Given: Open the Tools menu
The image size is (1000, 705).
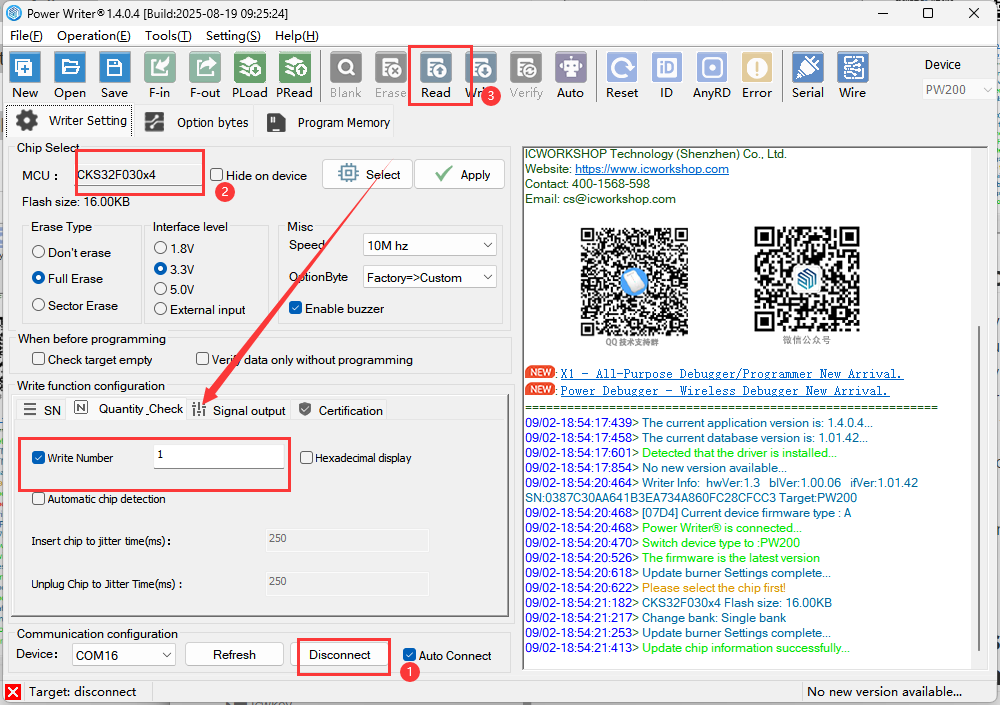Looking at the screenshot, I should [x=168, y=36].
